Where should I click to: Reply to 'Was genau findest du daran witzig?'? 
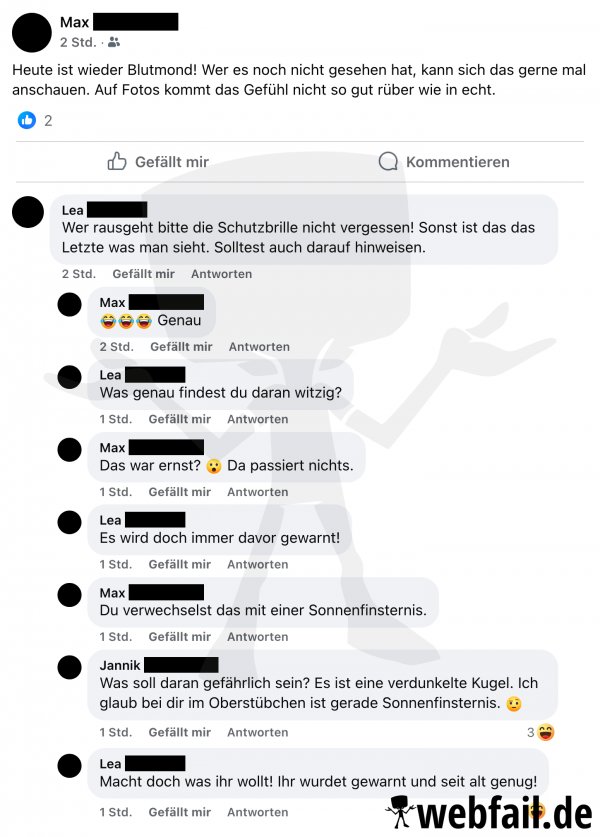pyautogui.click(x=257, y=419)
